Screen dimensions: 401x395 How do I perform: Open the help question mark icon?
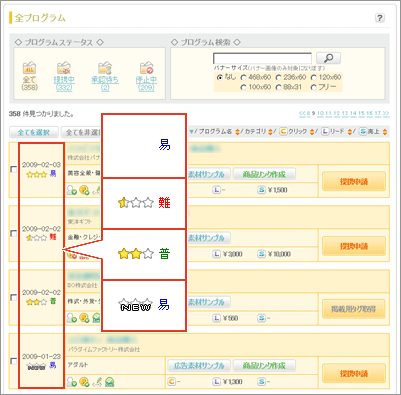coord(380,18)
